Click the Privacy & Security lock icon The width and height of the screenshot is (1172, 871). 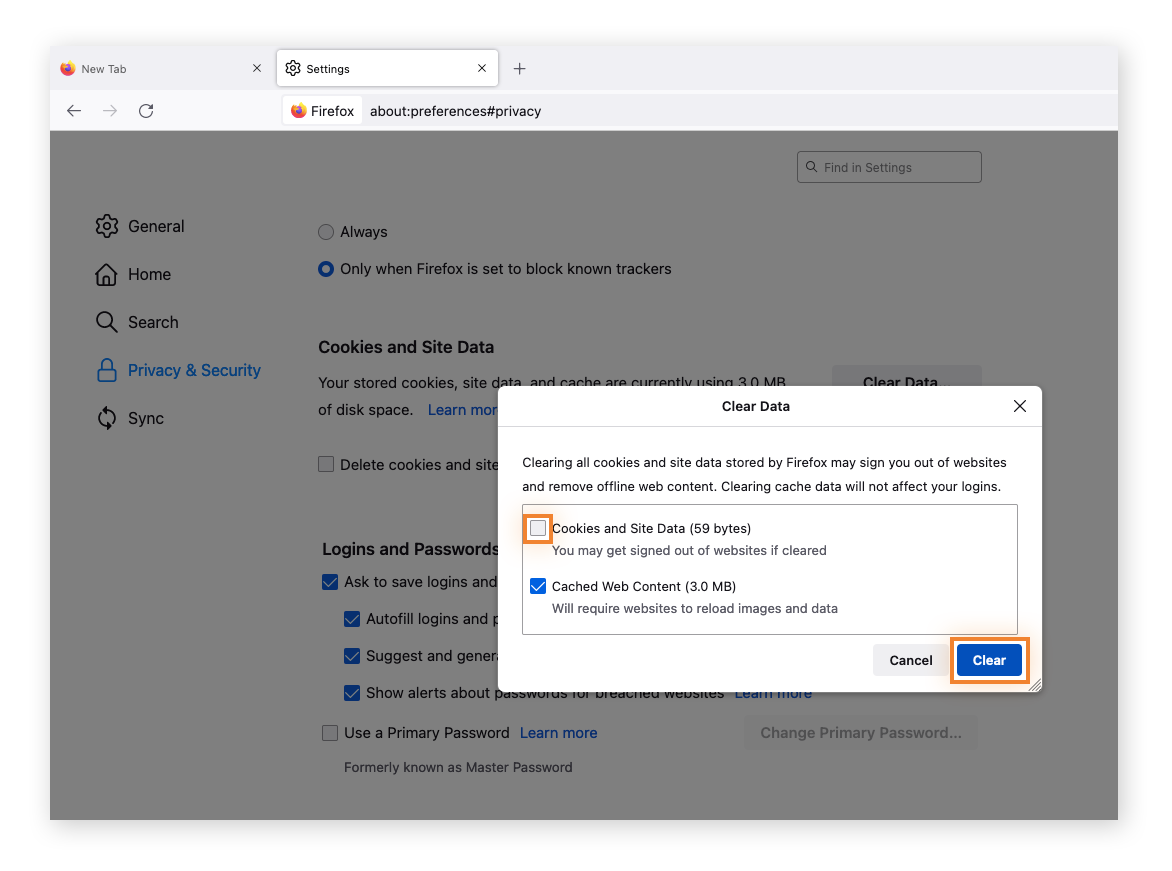pyautogui.click(x=106, y=370)
